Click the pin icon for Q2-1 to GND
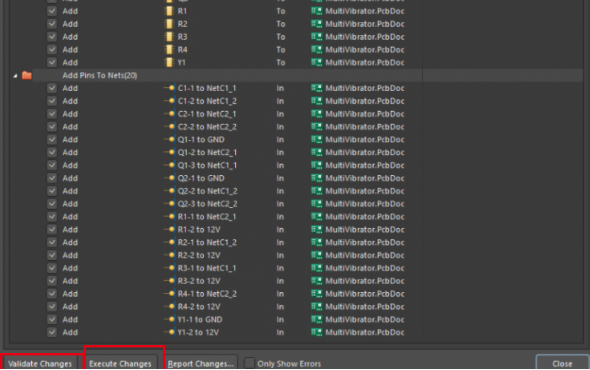Viewport: 590px width, 370px height. tap(170, 178)
